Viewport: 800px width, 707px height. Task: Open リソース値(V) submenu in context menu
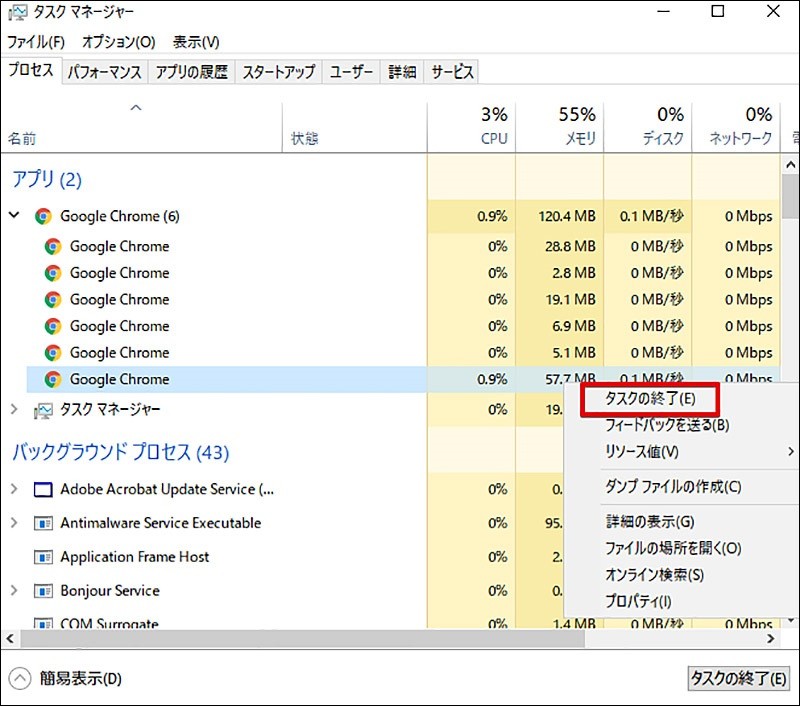coord(642,452)
